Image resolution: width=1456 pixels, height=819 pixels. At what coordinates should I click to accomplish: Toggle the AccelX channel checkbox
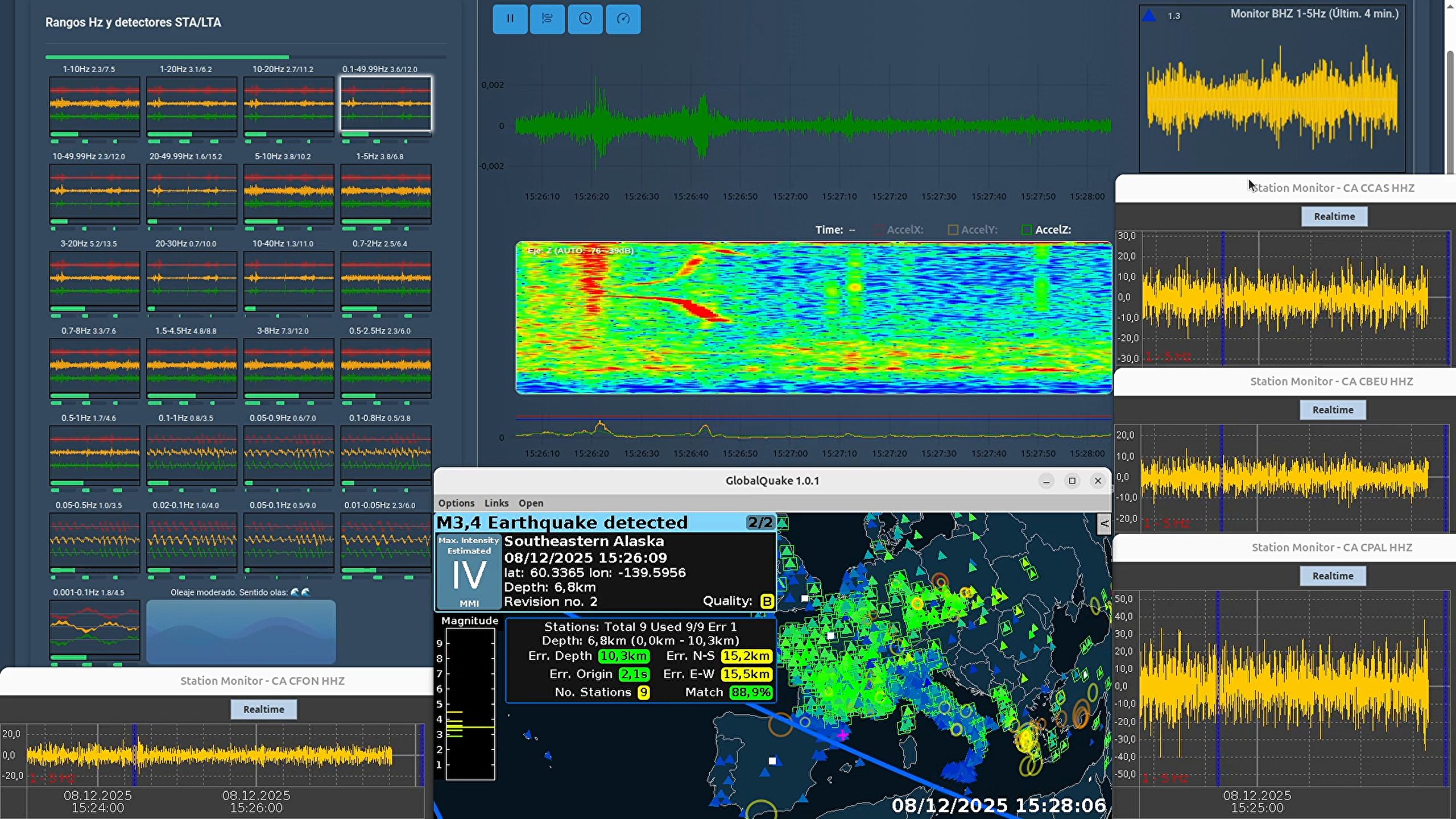pyautogui.click(x=879, y=230)
